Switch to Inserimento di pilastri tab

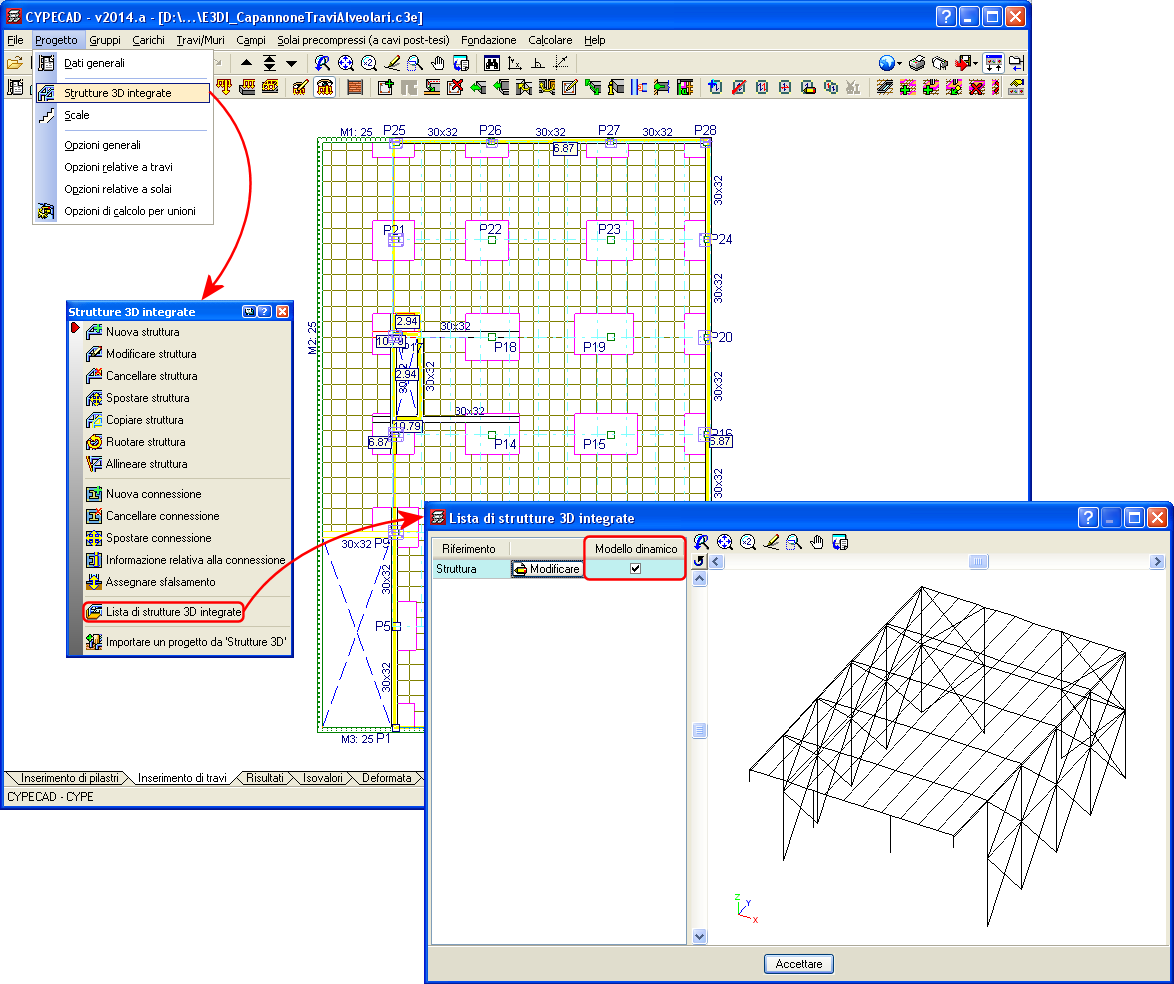[x=70, y=778]
